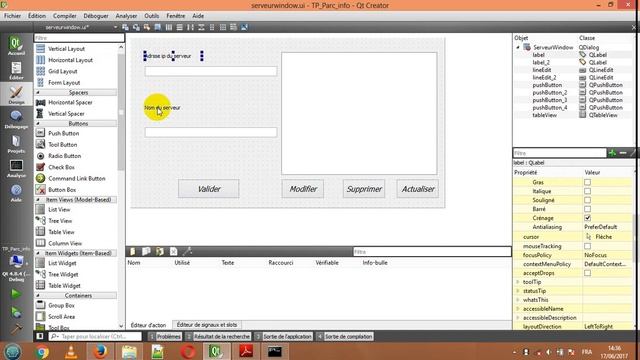
Task: Open the Outils menu
Action: (151, 16)
